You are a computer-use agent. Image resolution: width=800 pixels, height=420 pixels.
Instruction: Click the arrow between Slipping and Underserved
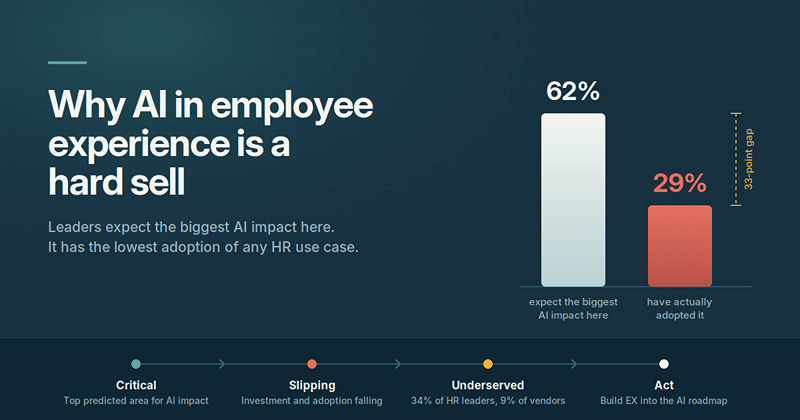[x=398, y=364]
